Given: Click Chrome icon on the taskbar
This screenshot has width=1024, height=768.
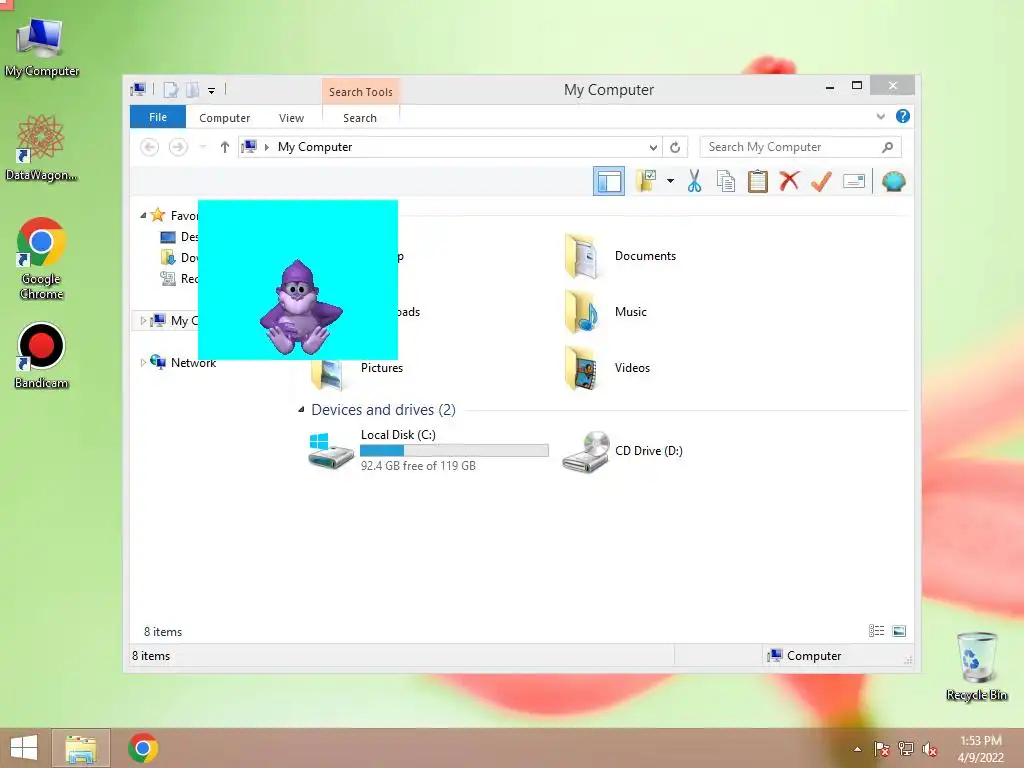Looking at the screenshot, I should [143, 748].
